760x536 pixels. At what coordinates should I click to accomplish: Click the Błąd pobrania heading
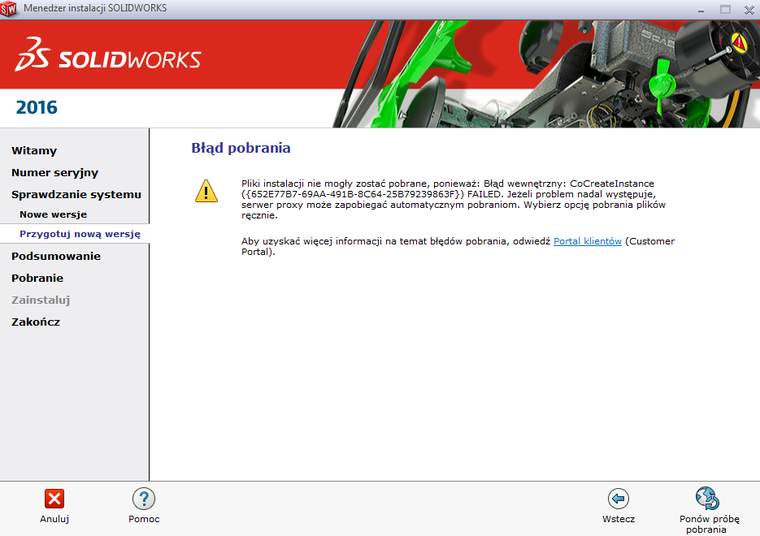pyautogui.click(x=241, y=148)
